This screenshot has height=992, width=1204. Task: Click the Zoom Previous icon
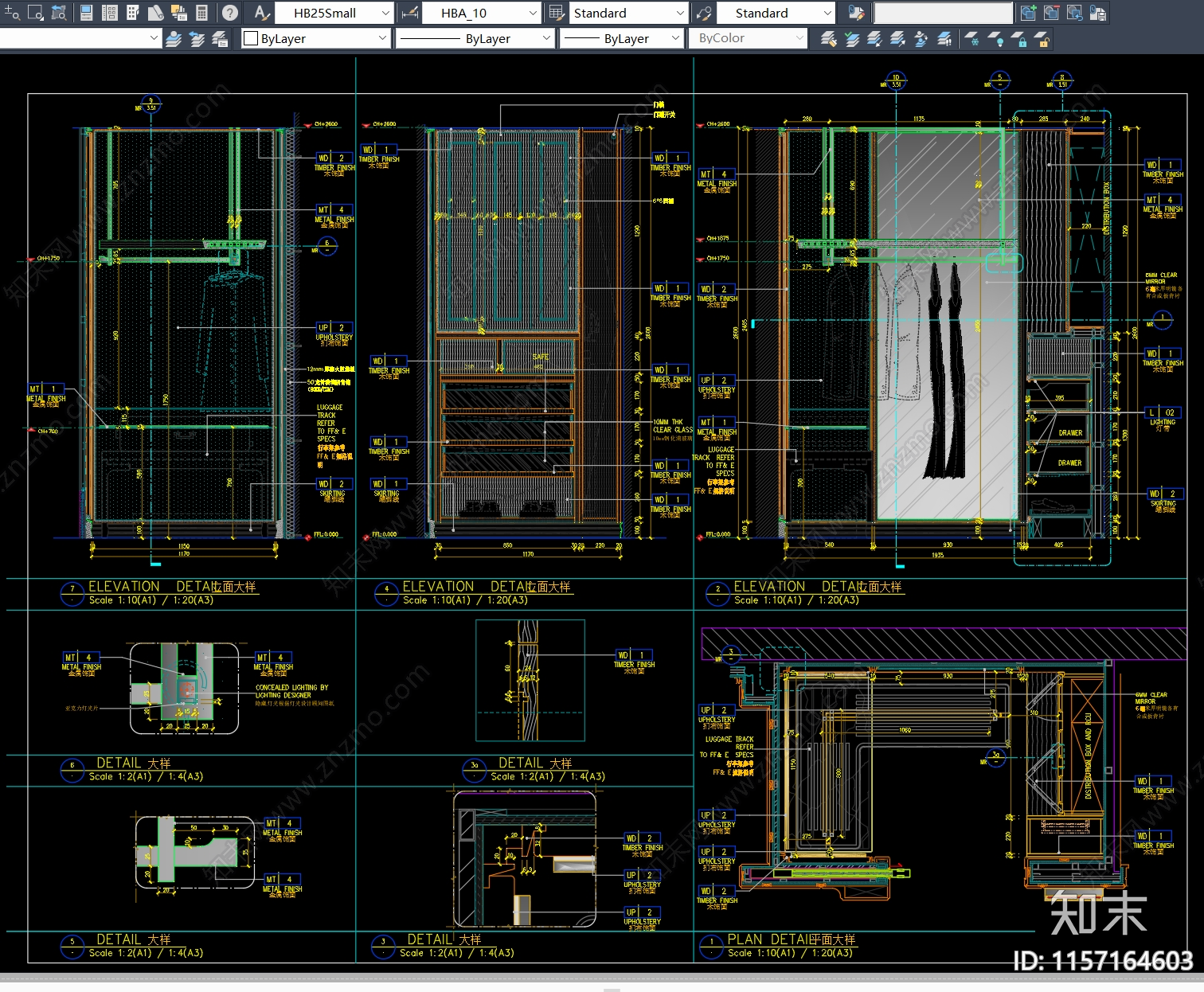coord(59,13)
